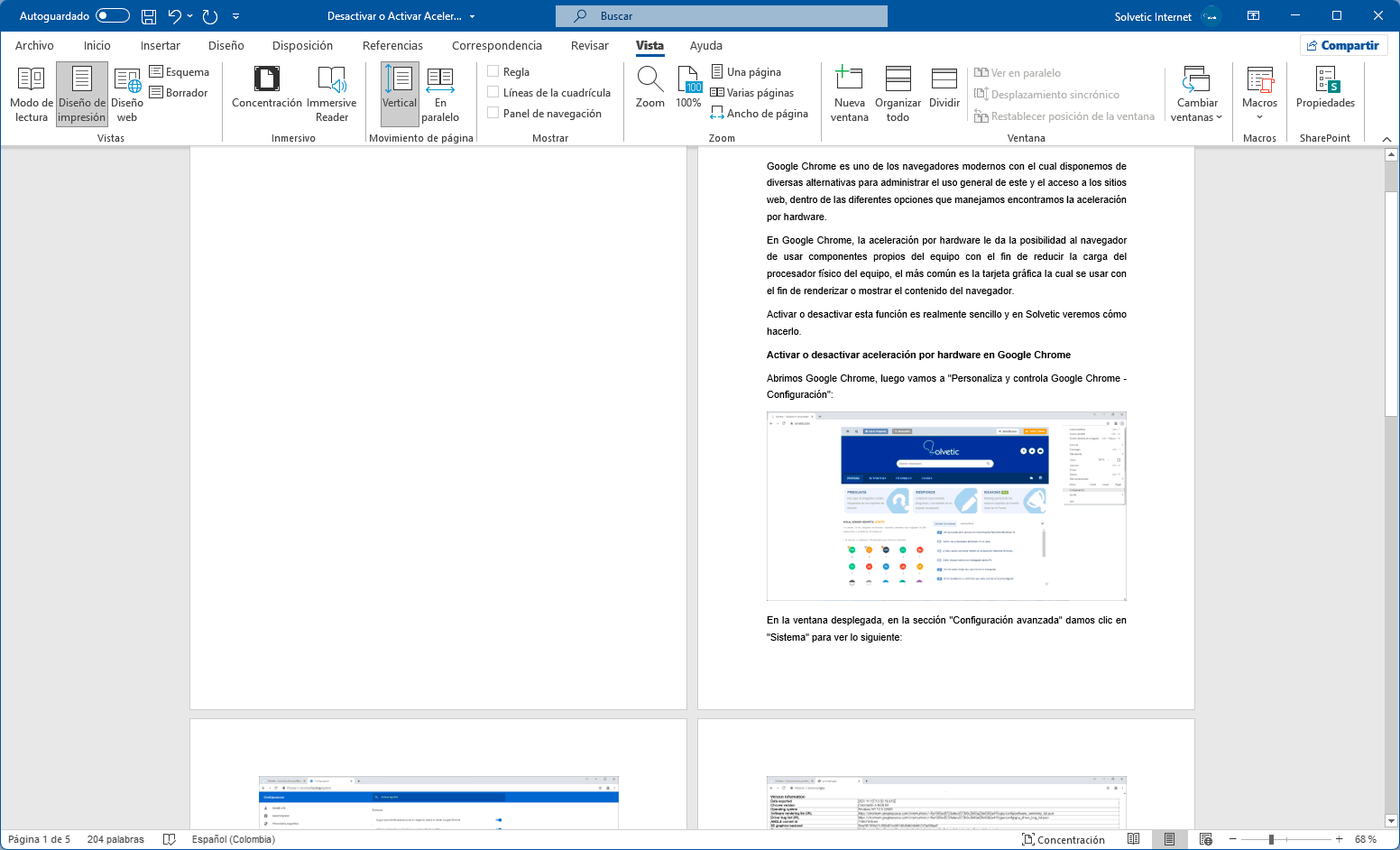1400x850 pixels.
Task: Toggle the Autoguardado switch
Action: point(113,16)
